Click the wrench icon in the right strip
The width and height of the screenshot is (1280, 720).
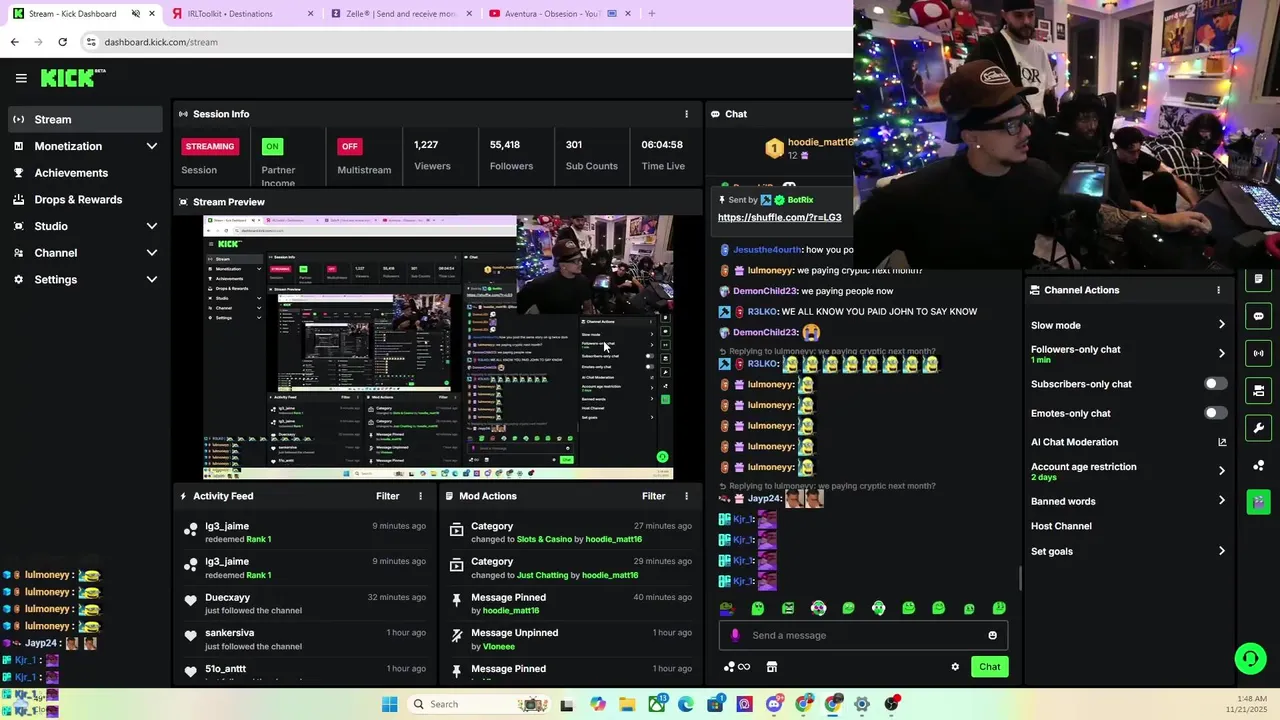(x=1258, y=428)
